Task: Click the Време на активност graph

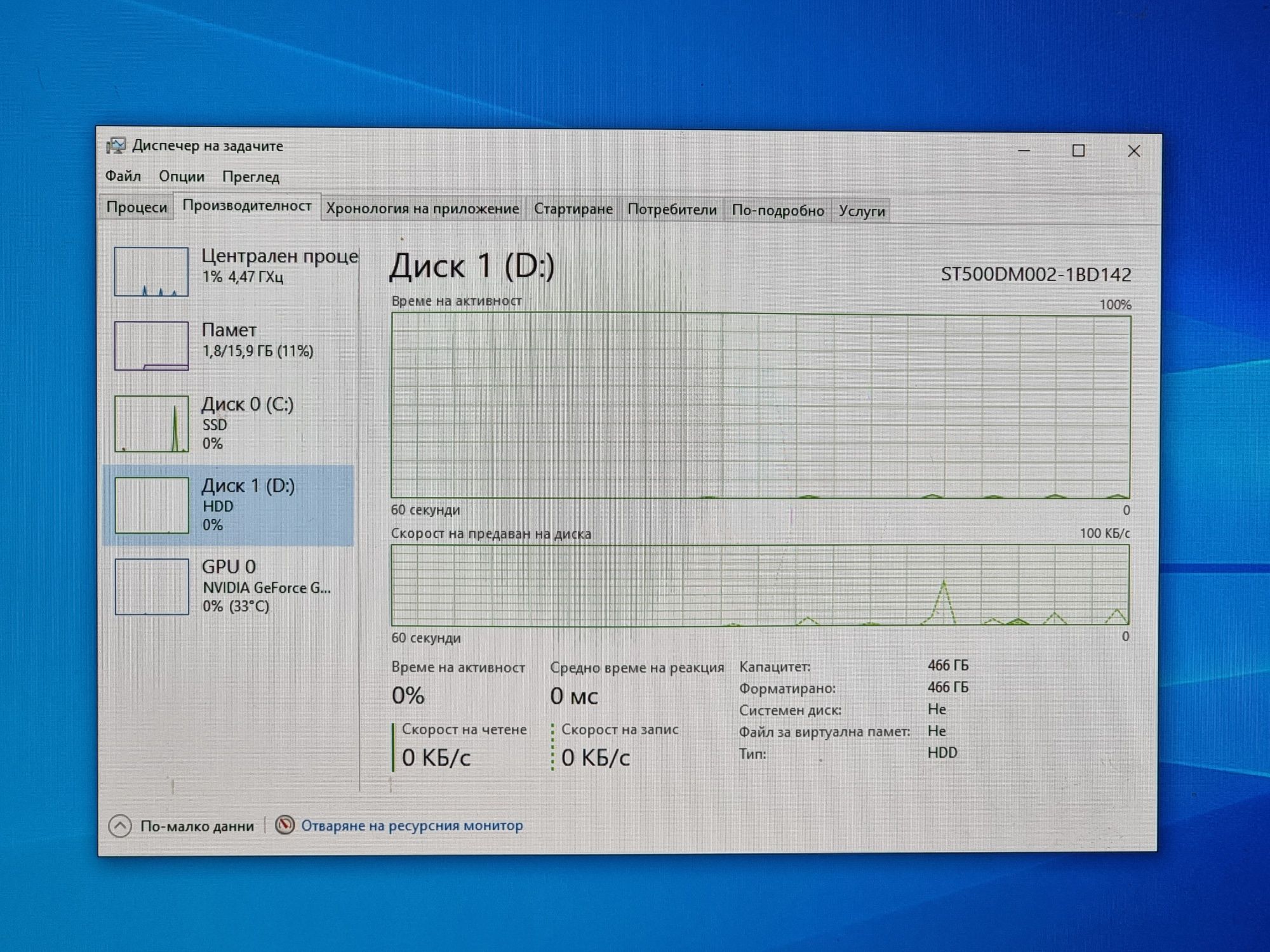Action: [761, 406]
